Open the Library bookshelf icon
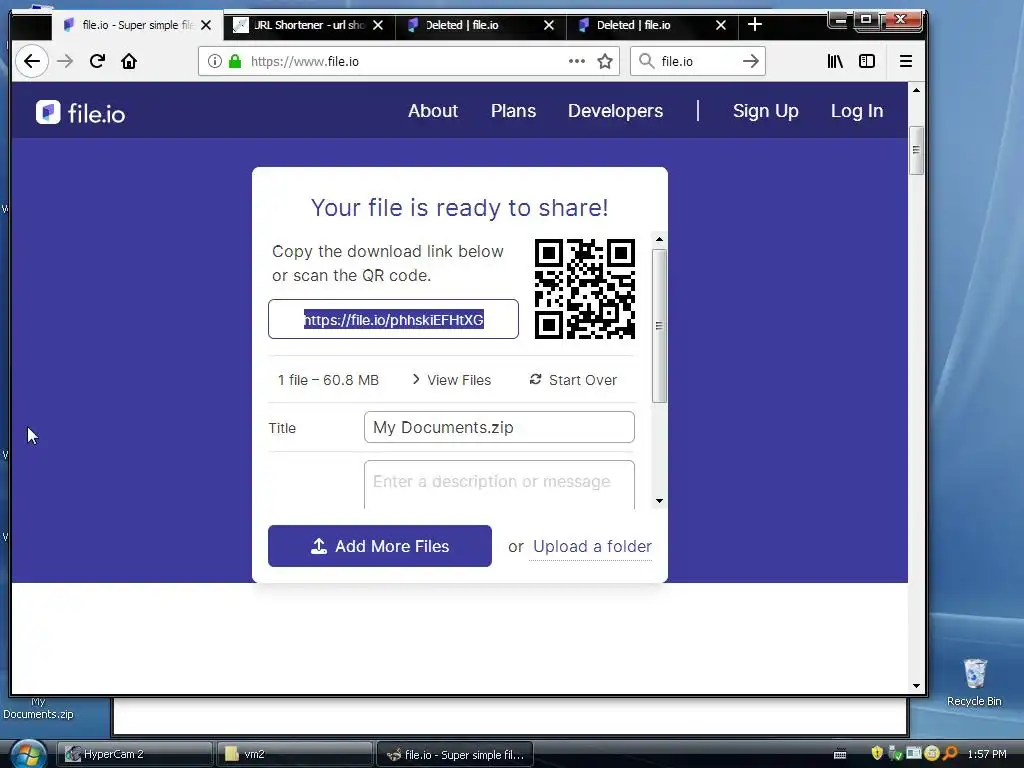 point(835,61)
